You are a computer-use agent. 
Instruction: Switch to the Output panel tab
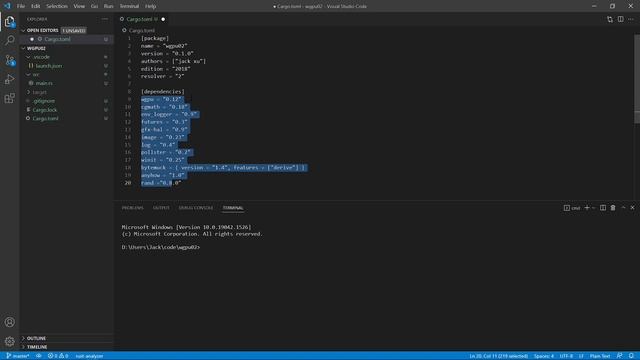pyautogui.click(x=161, y=208)
